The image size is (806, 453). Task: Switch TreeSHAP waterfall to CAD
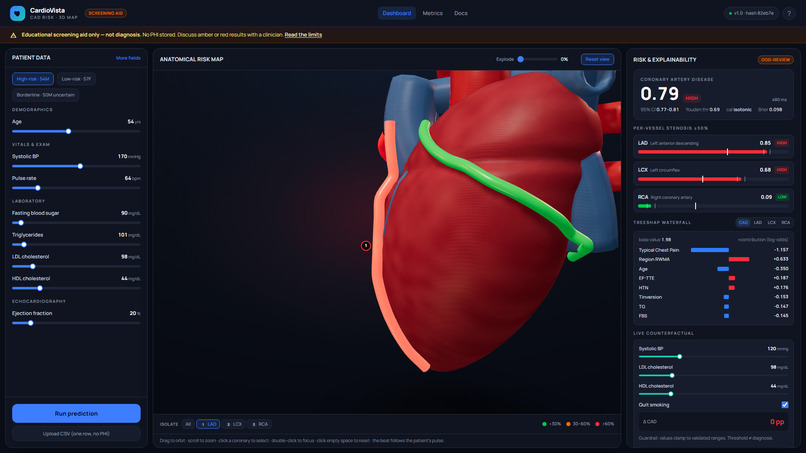743,223
